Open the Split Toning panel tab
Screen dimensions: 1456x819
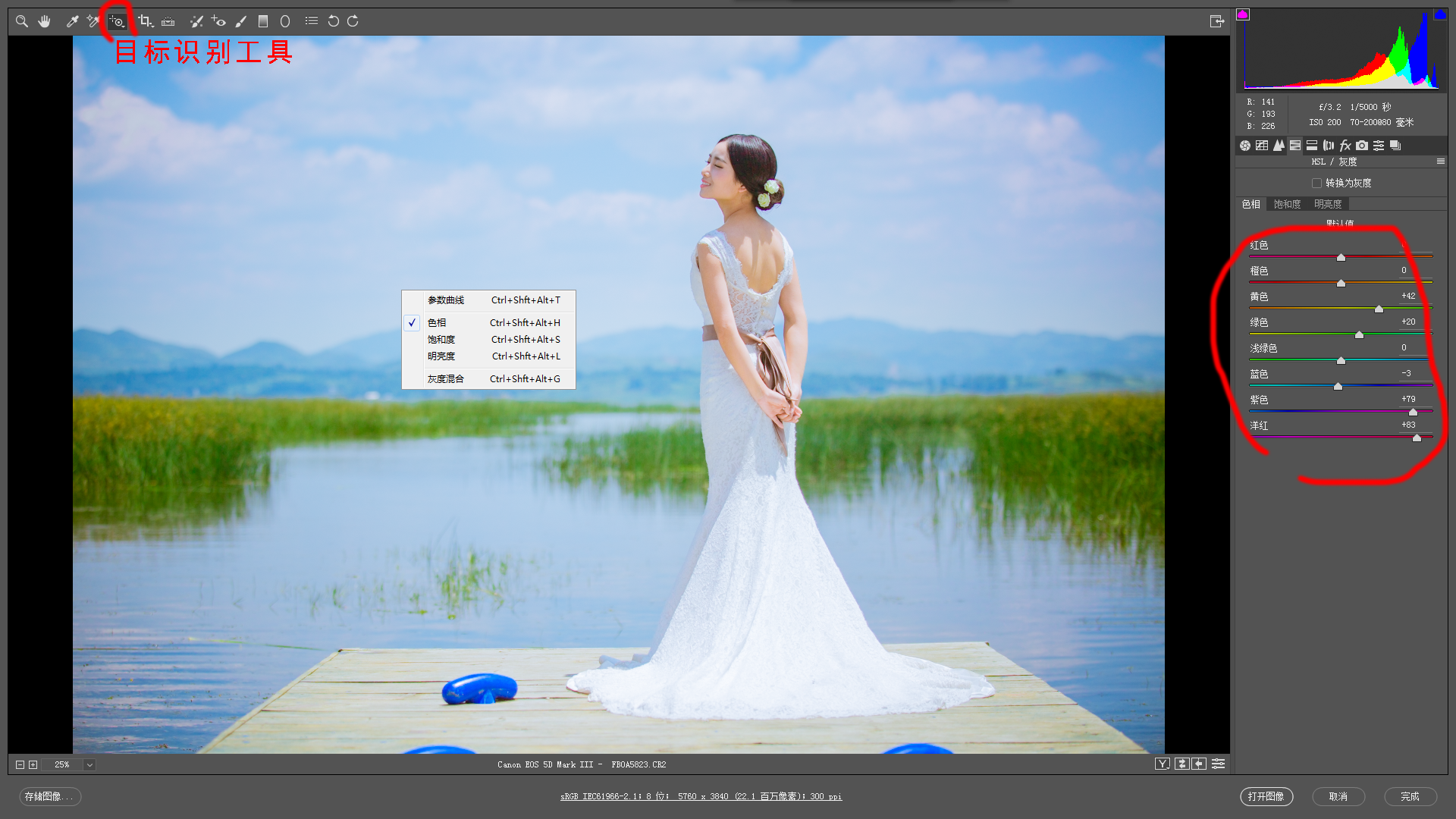tap(1312, 146)
